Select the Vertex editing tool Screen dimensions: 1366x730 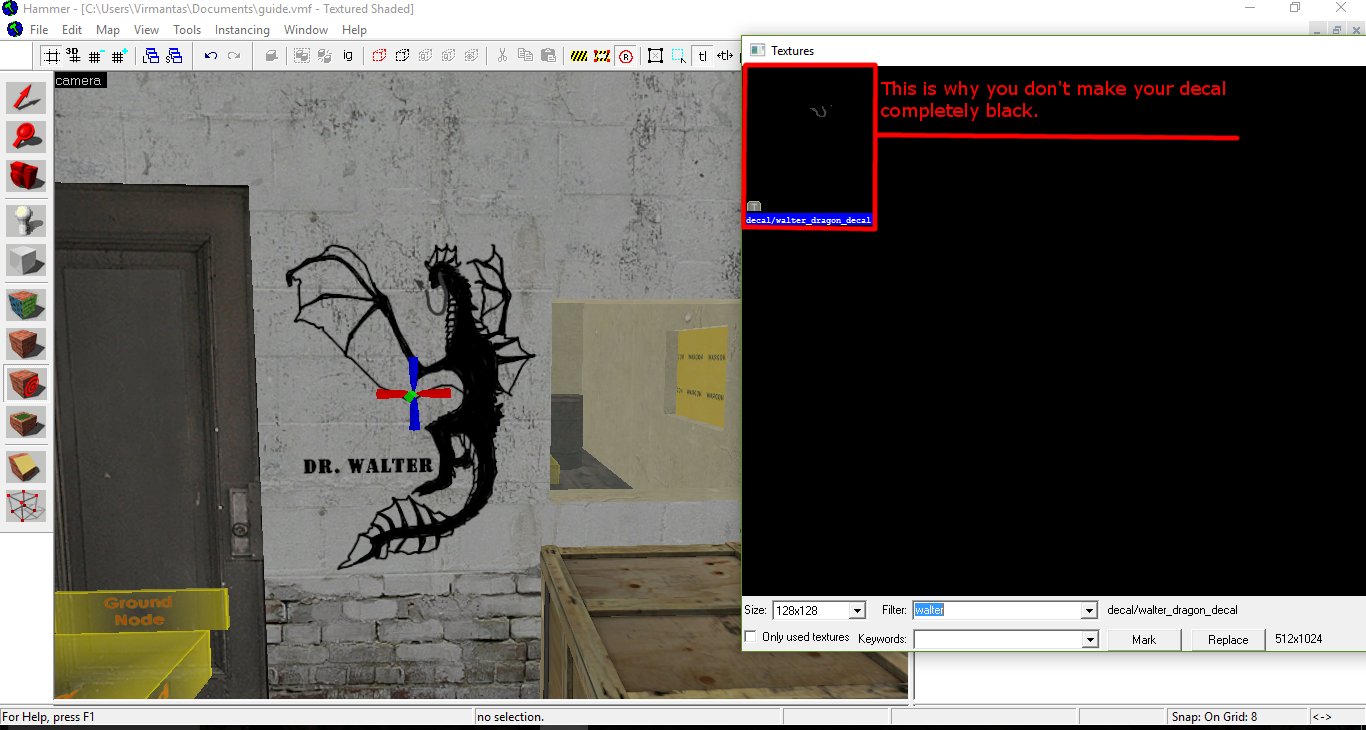click(x=27, y=507)
